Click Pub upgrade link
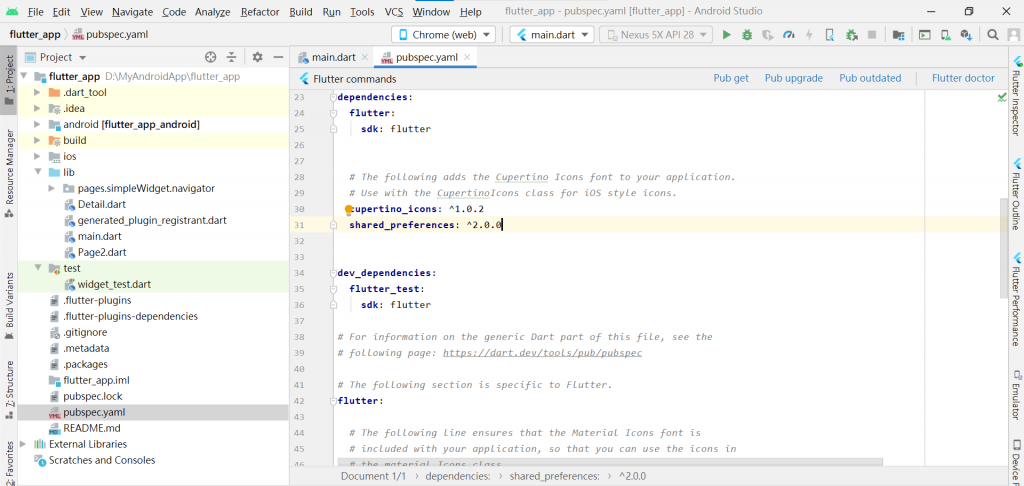Image resolution: width=1024 pixels, height=486 pixels. [793, 78]
